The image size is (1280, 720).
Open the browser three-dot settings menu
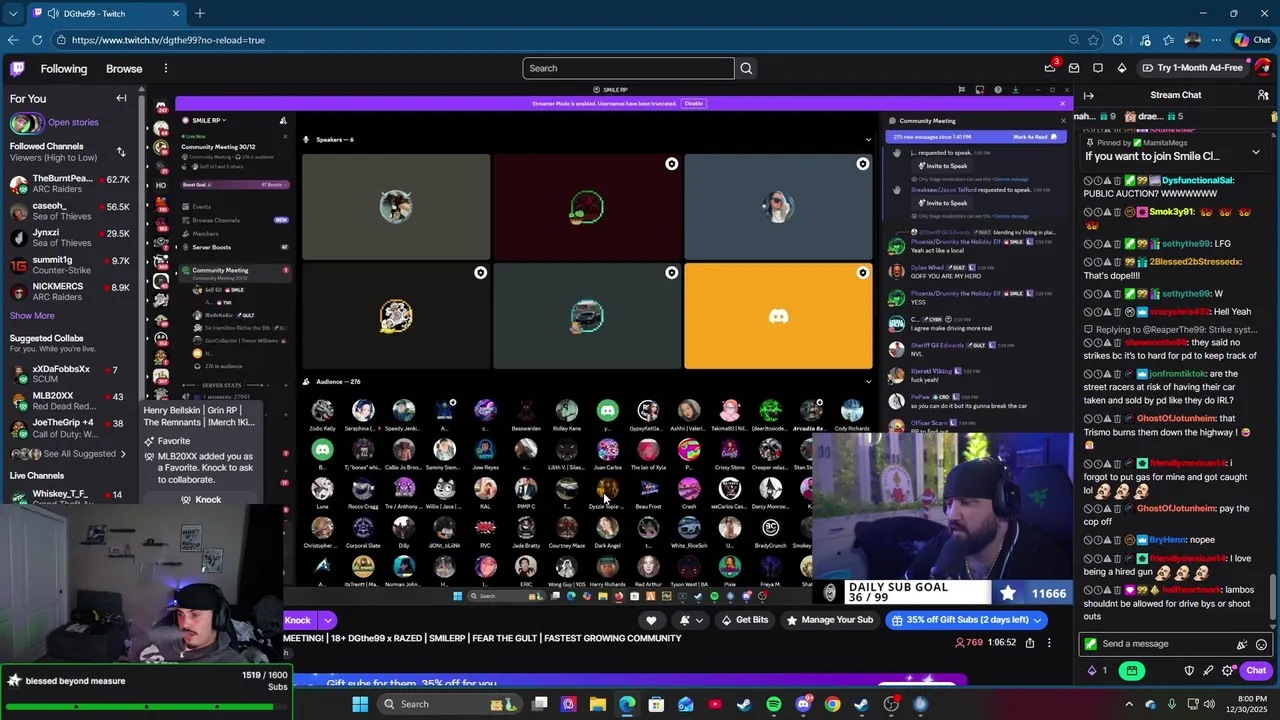point(1217,40)
